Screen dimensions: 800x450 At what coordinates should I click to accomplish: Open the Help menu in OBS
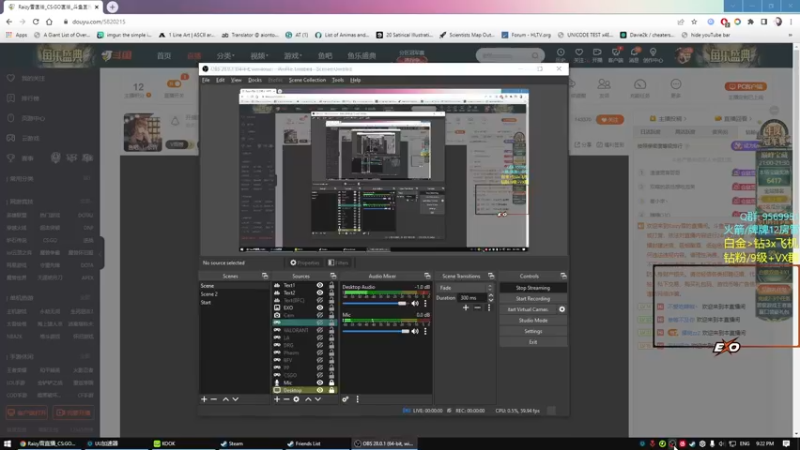(356, 80)
